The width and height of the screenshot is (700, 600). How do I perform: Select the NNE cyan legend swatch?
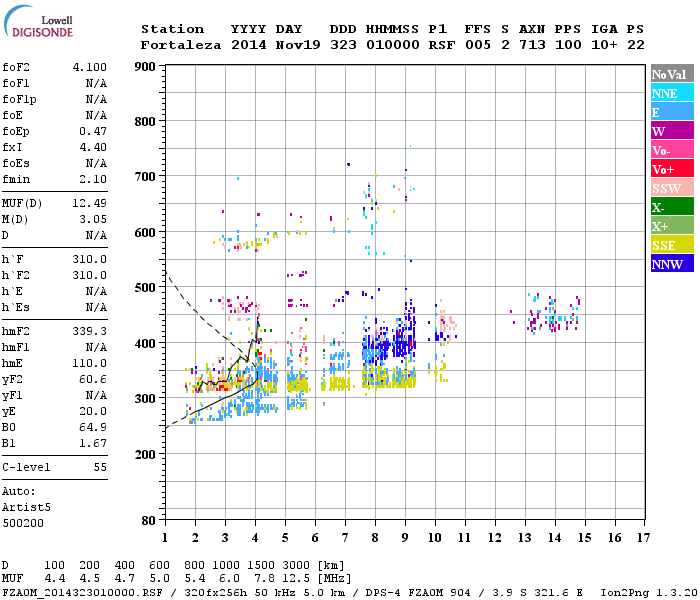coord(672,93)
